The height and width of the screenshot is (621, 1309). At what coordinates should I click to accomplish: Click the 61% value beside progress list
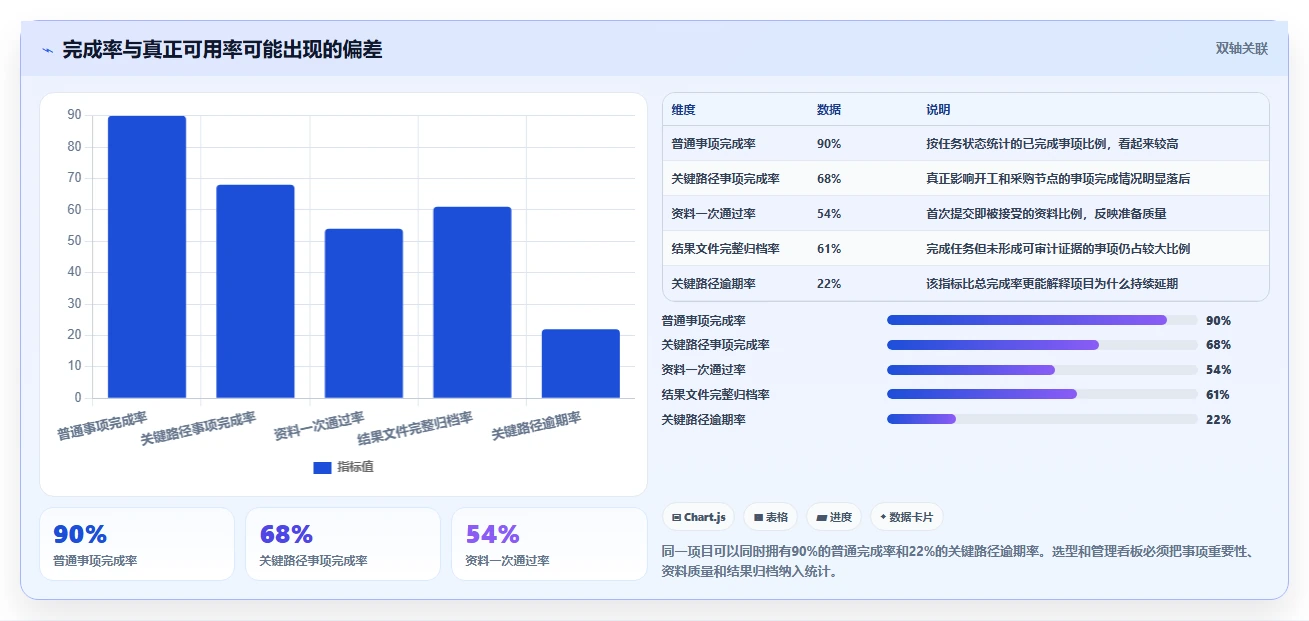pyautogui.click(x=1218, y=395)
